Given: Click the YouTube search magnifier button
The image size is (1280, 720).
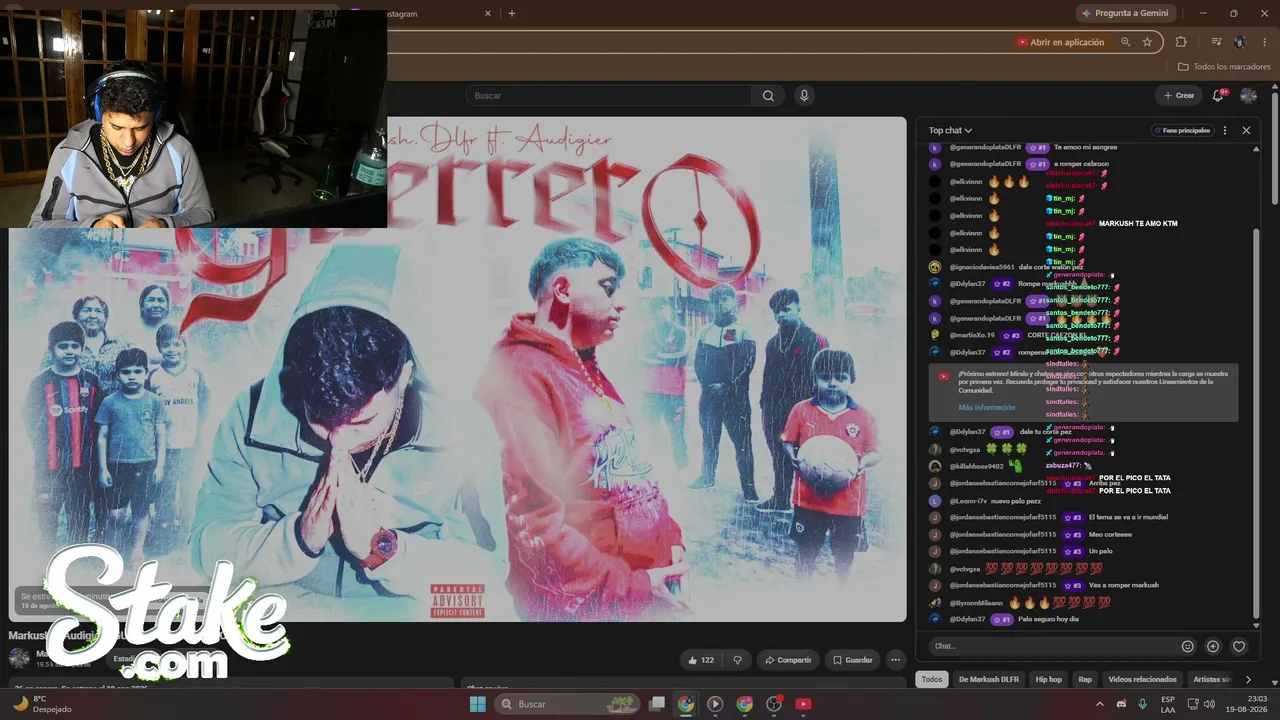Looking at the screenshot, I should tap(768, 96).
